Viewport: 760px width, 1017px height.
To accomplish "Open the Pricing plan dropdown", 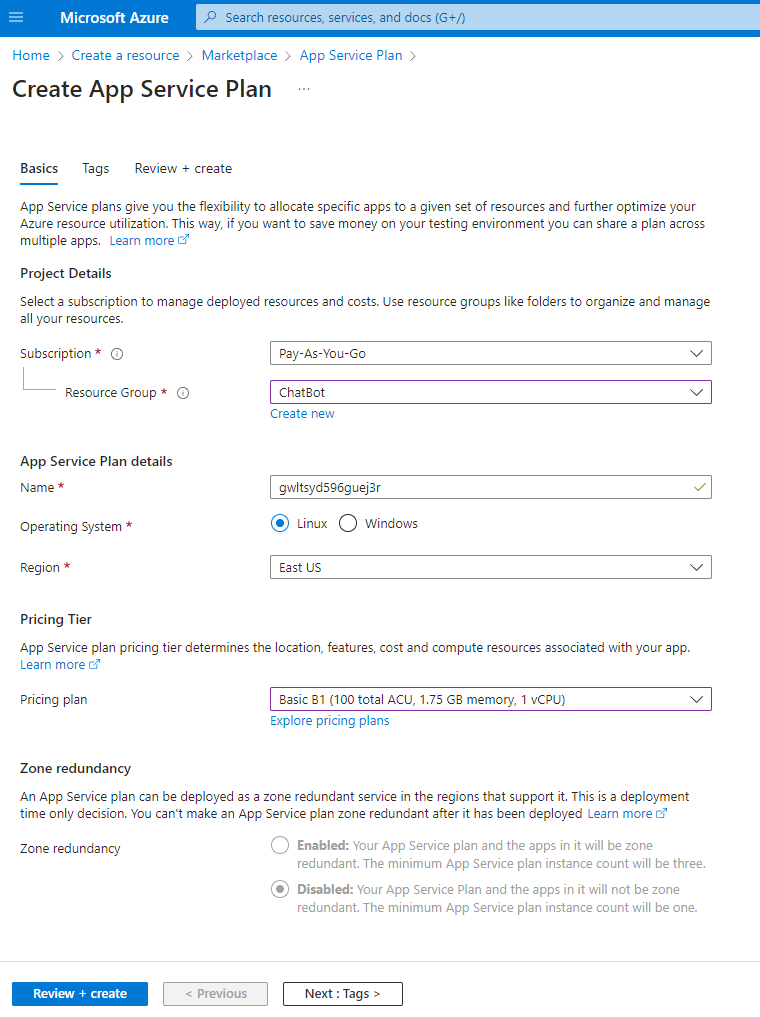I will tap(491, 699).
